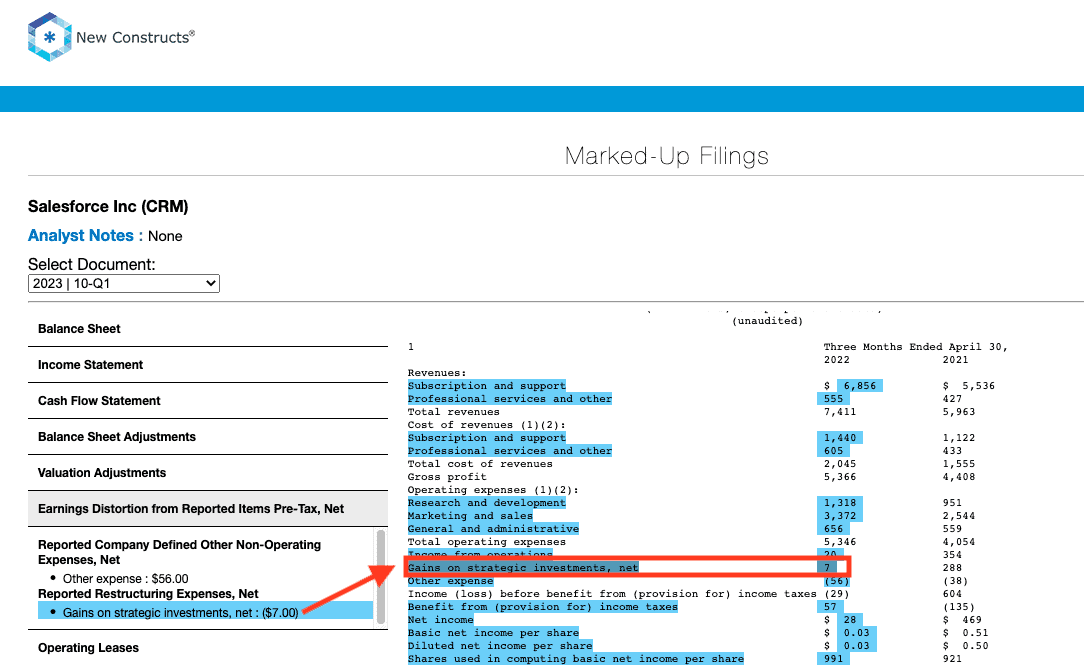Click Gains on strategic investments, net filing line
This screenshot has width=1084, height=665.
click(523, 568)
